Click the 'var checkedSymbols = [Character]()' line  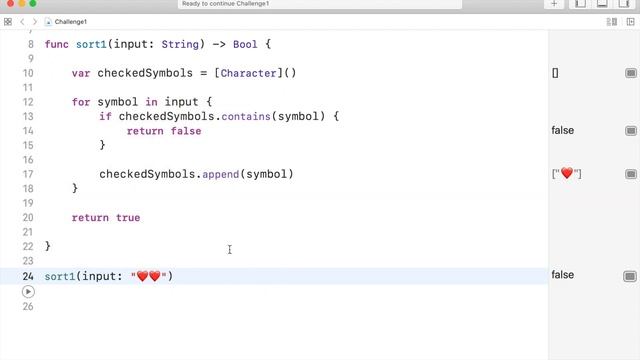tap(184, 73)
